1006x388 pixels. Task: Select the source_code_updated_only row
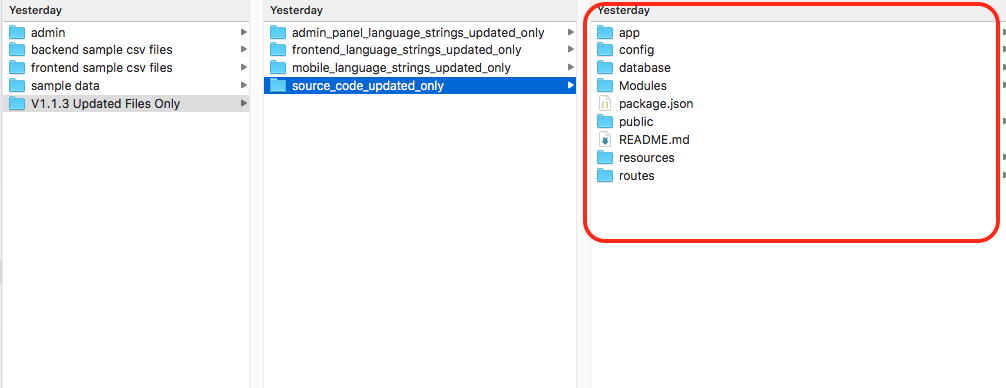pos(420,85)
